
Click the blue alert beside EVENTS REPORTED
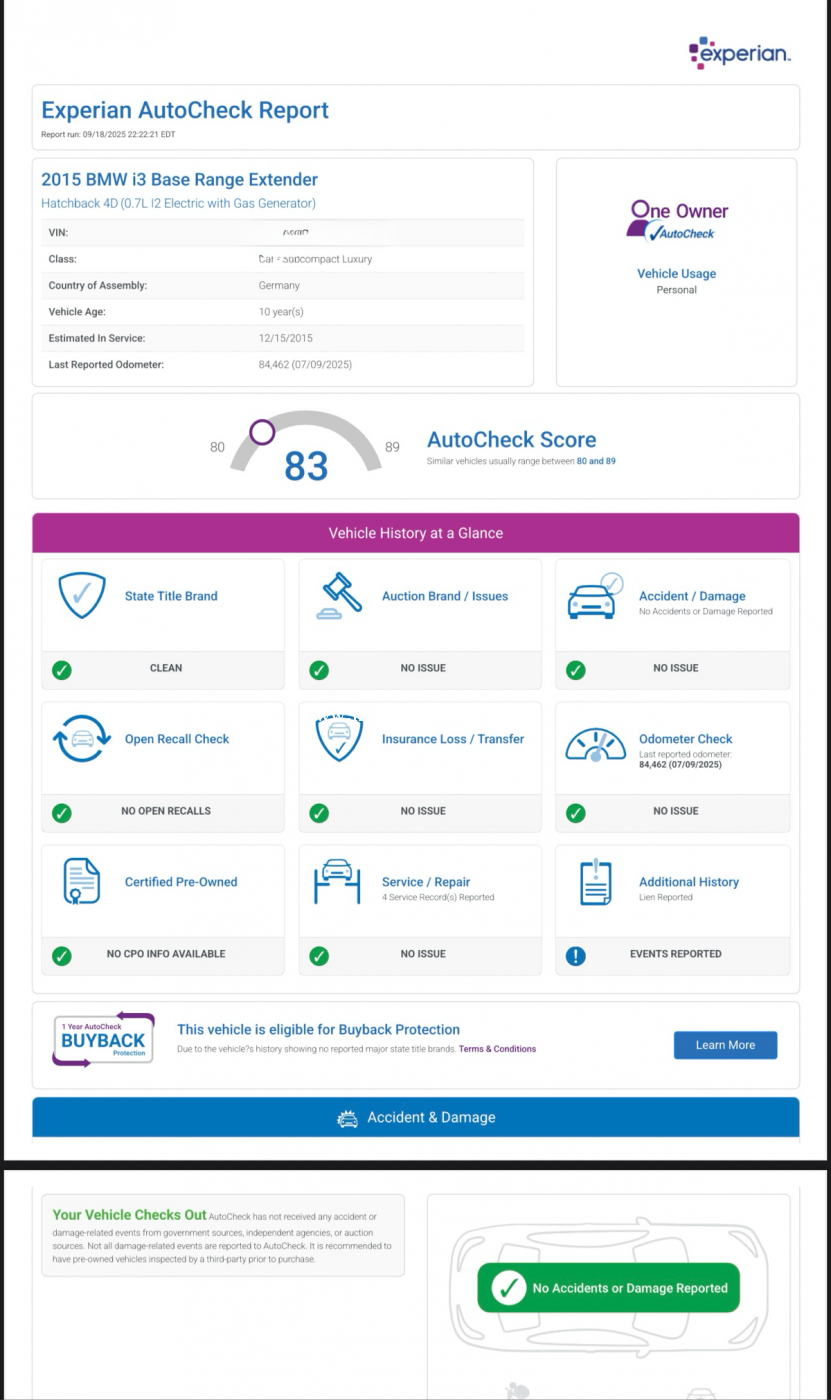tap(576, 956)
